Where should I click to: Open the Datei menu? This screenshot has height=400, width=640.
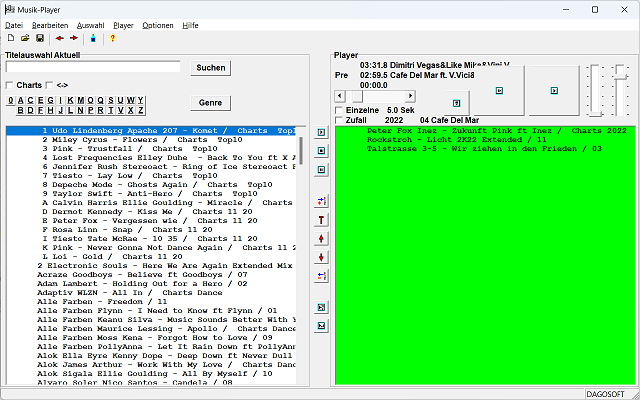tap(14, 24)
